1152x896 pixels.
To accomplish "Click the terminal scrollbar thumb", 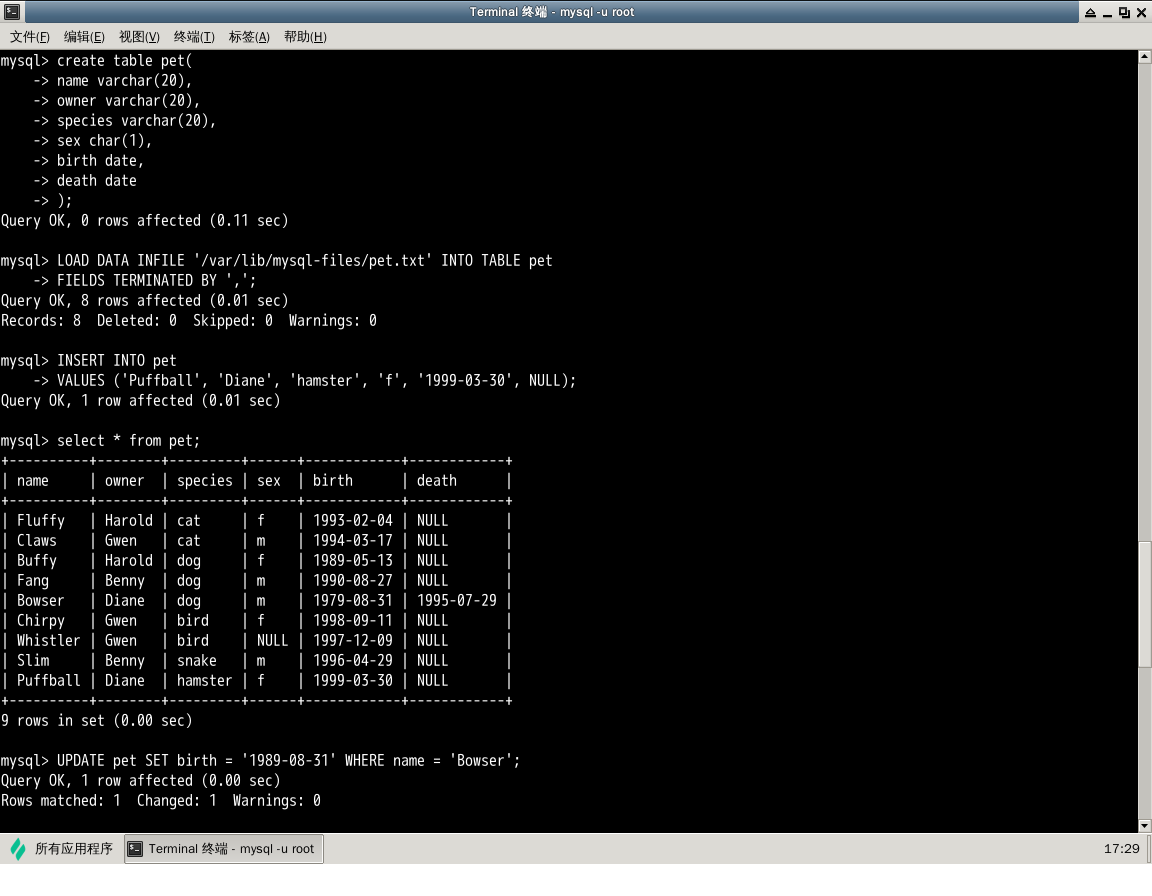I will click(x=1145, y=605).
